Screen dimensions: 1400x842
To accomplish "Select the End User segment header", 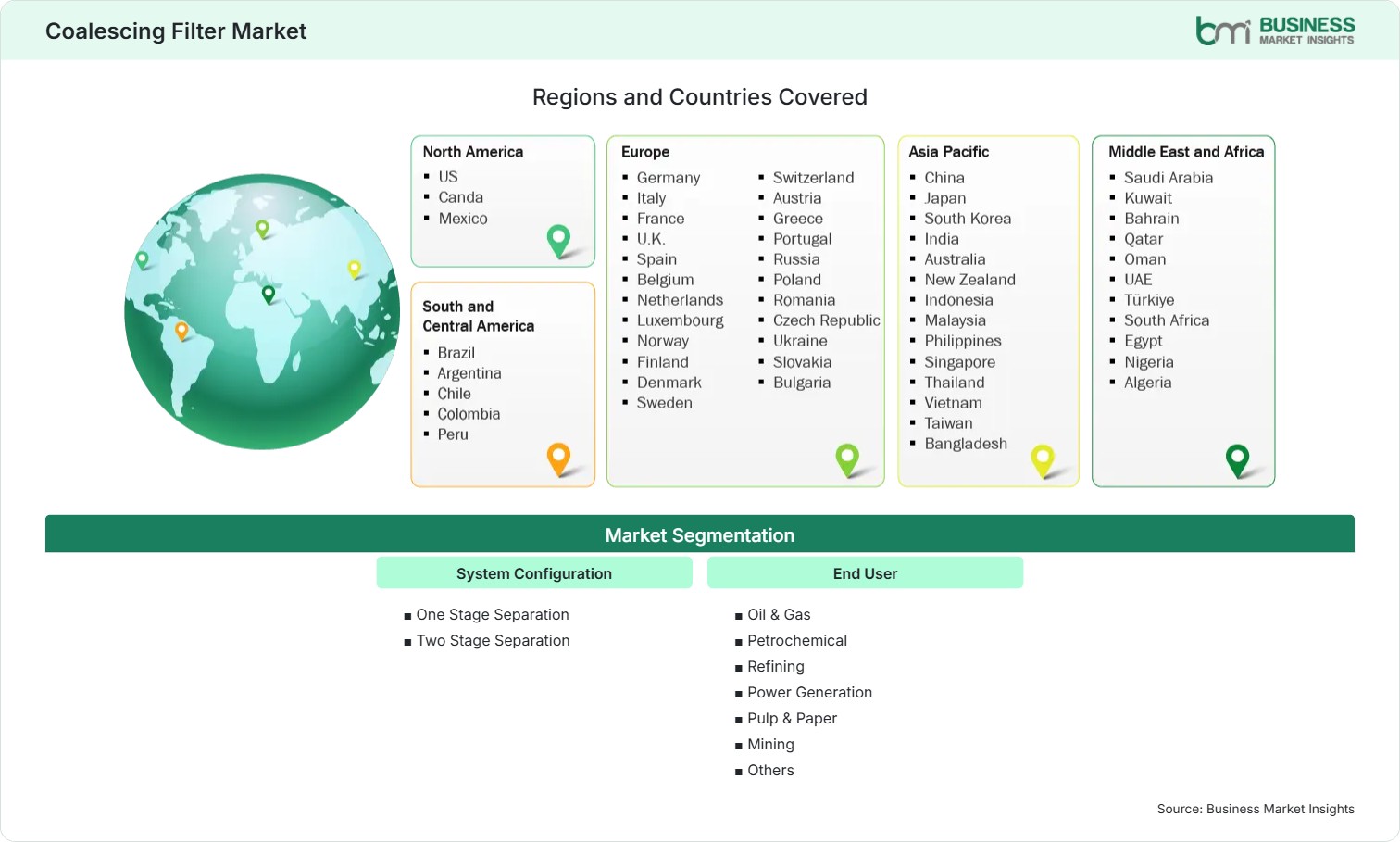I will pos(865,573).
